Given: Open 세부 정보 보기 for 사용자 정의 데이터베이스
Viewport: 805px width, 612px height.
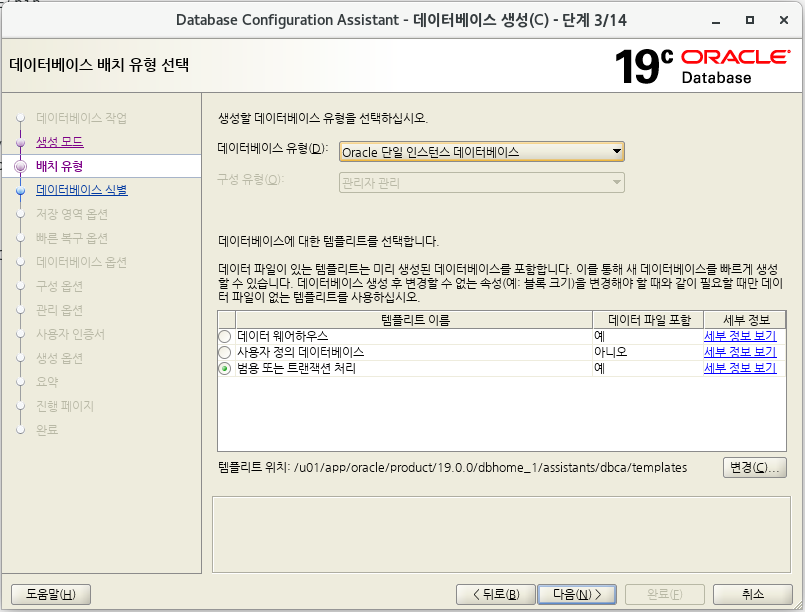Looking at the screenshot, I should (740, 352).
